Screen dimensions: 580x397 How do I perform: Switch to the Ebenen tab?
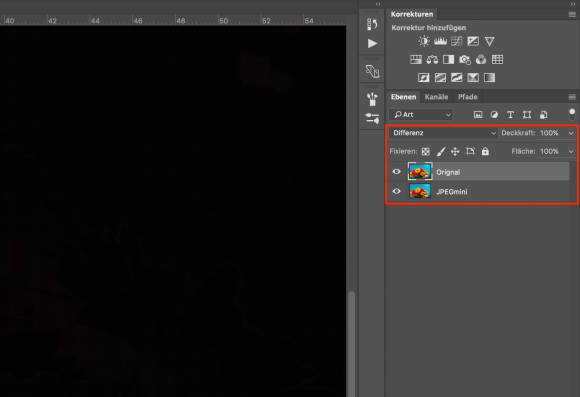[404, 97]
